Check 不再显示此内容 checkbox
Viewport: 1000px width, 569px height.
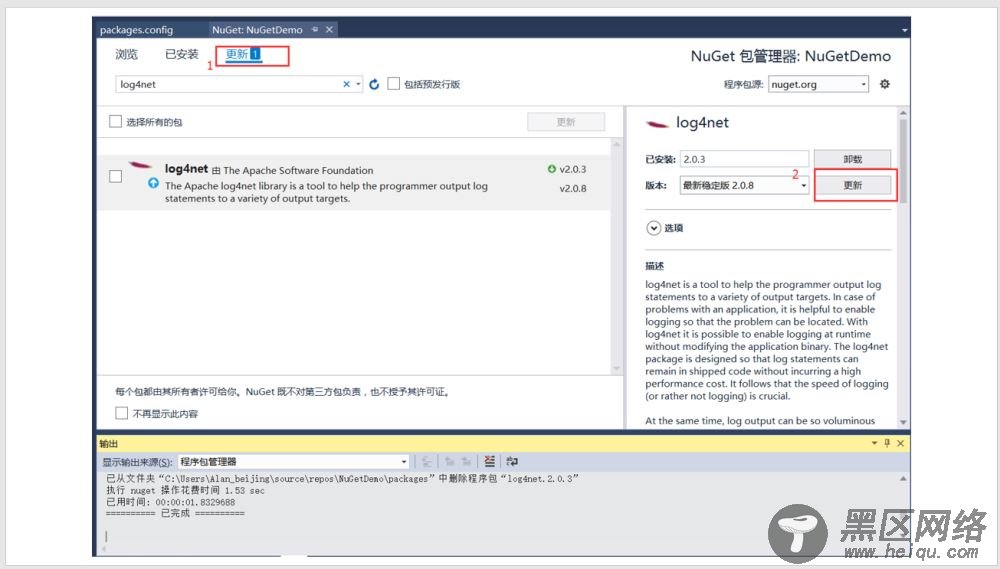tap(121, 413)
